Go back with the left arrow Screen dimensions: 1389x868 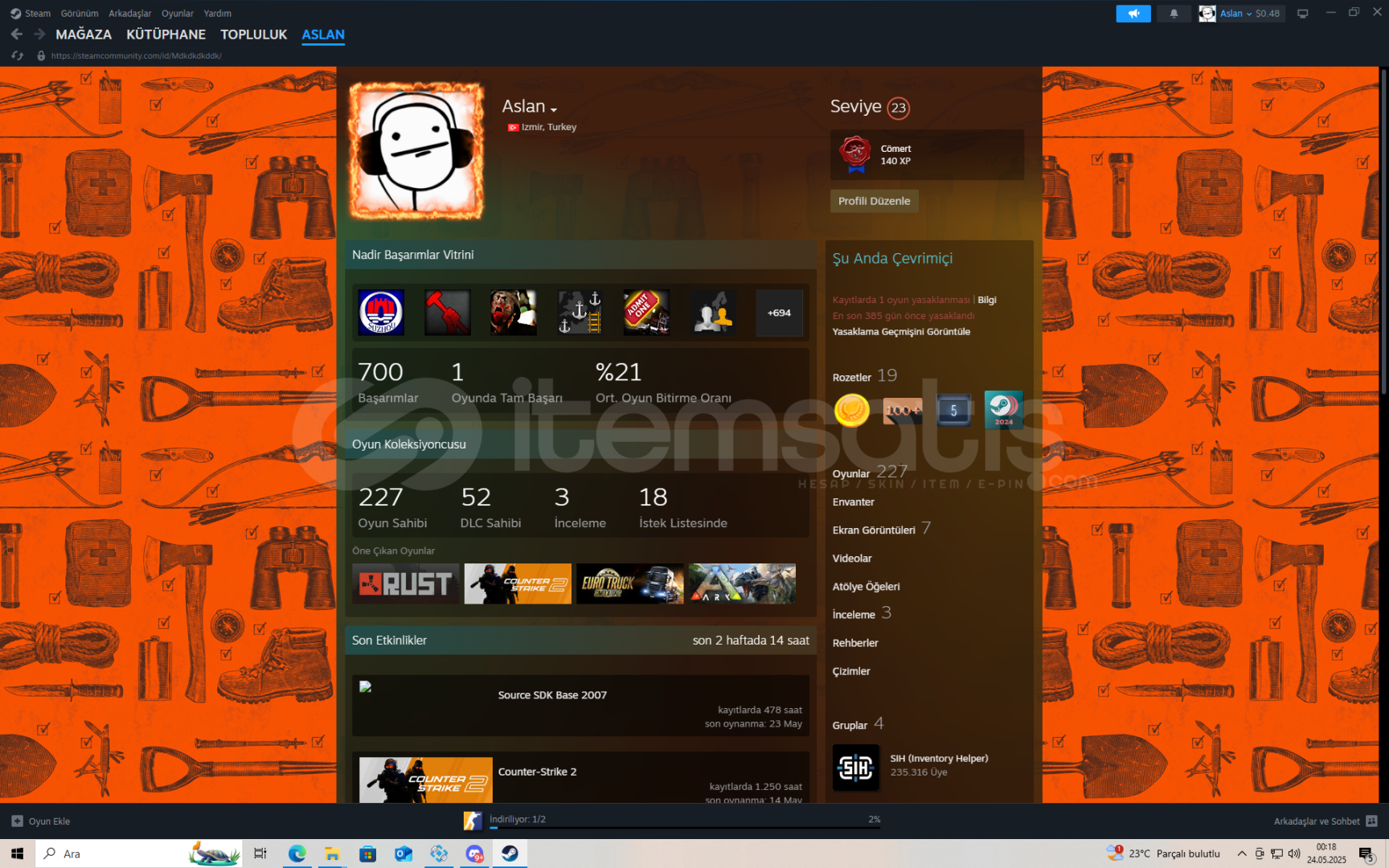(17, 35)
